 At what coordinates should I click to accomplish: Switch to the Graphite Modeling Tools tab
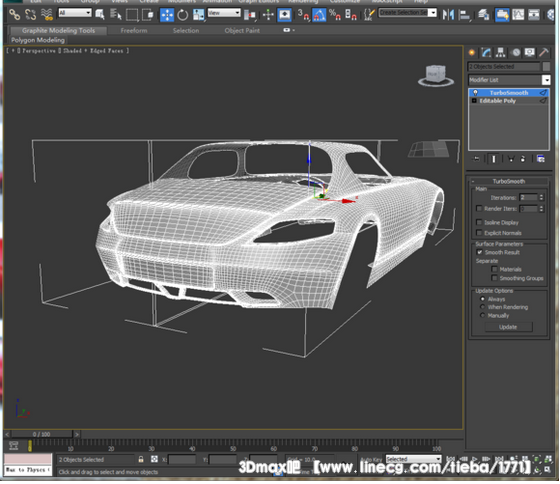tap(58, 31)
